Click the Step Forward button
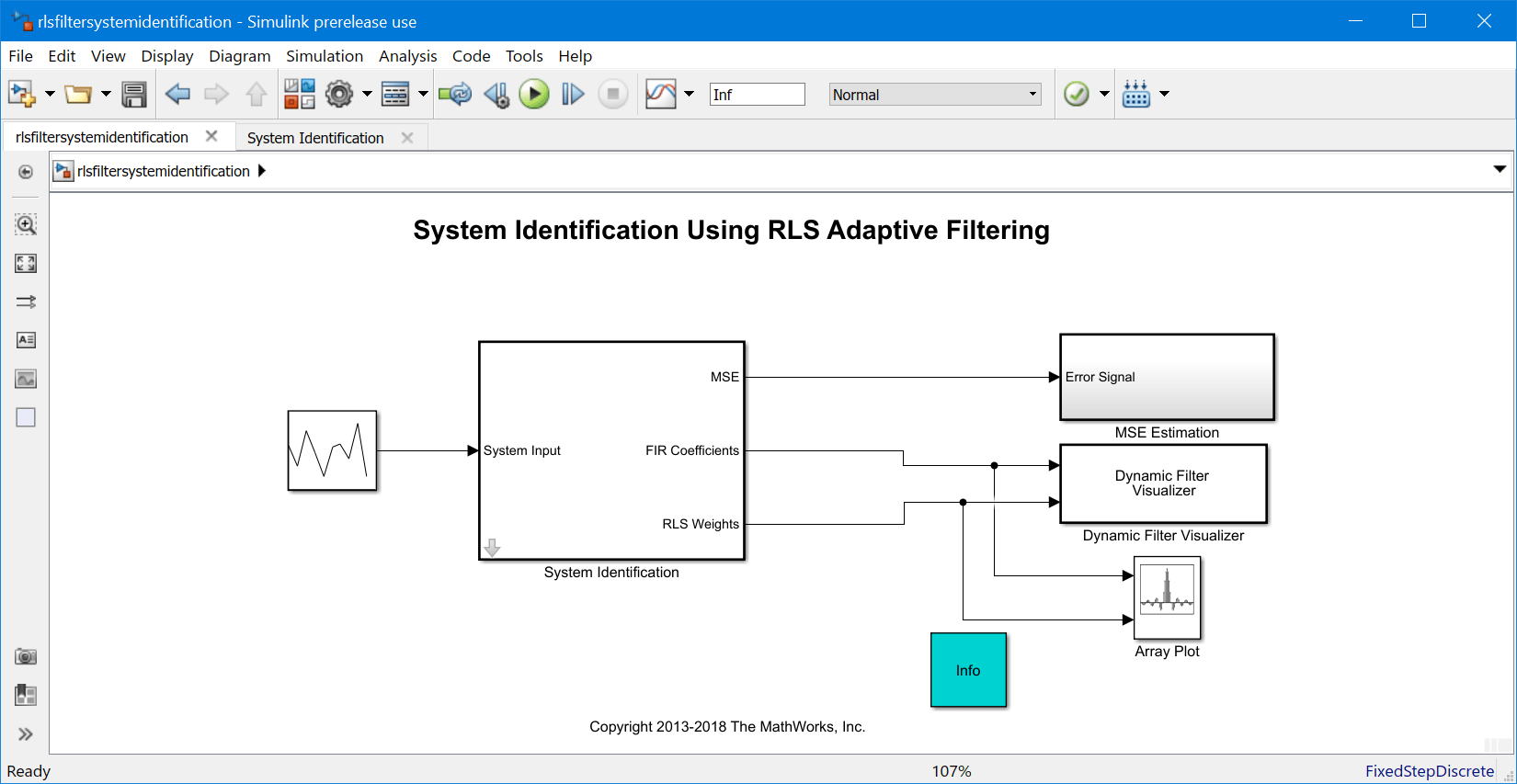 click(573, 94)
